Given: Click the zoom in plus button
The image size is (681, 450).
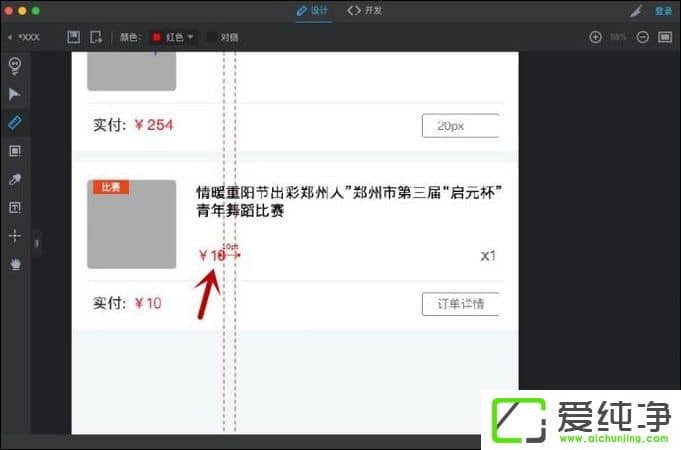Looking at the screenshot, I should (x=596, y=37).
